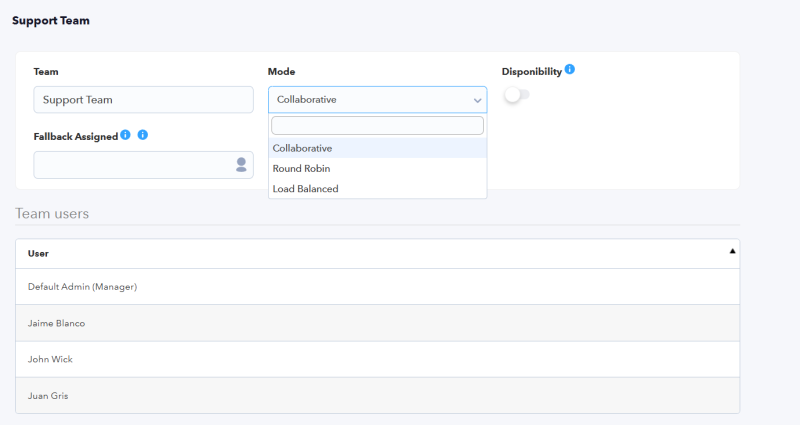Click the Team name field "Support Team"
The width and height of the screenshot is (800, 425).
coord(143,99)
